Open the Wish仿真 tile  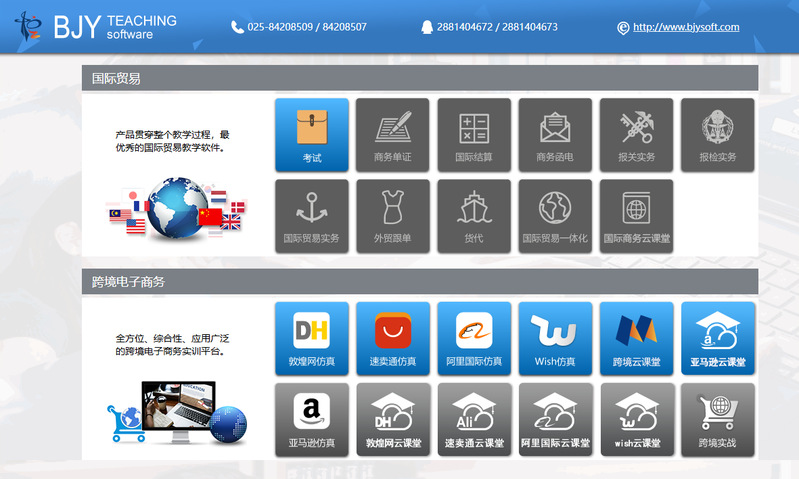[555, 338]
